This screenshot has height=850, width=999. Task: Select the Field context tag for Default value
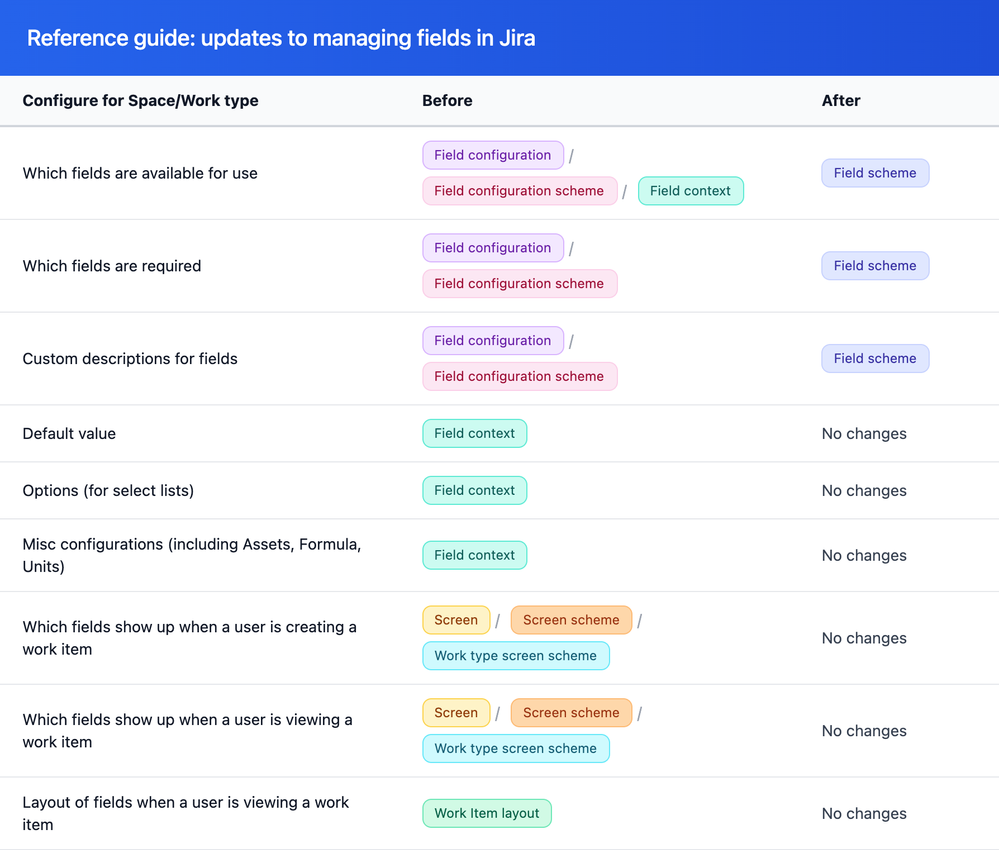(x=474, y=433)
